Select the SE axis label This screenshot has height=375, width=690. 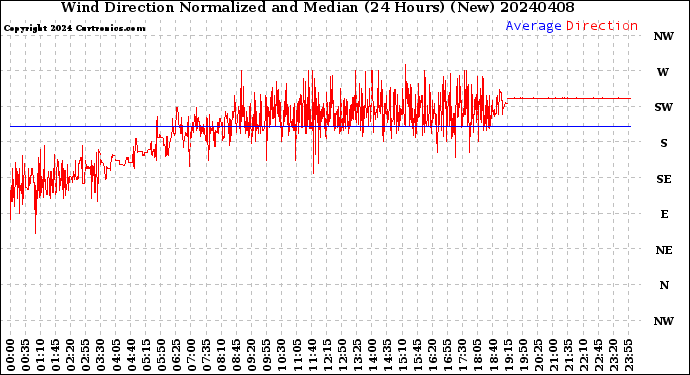[x=664, y=179]
